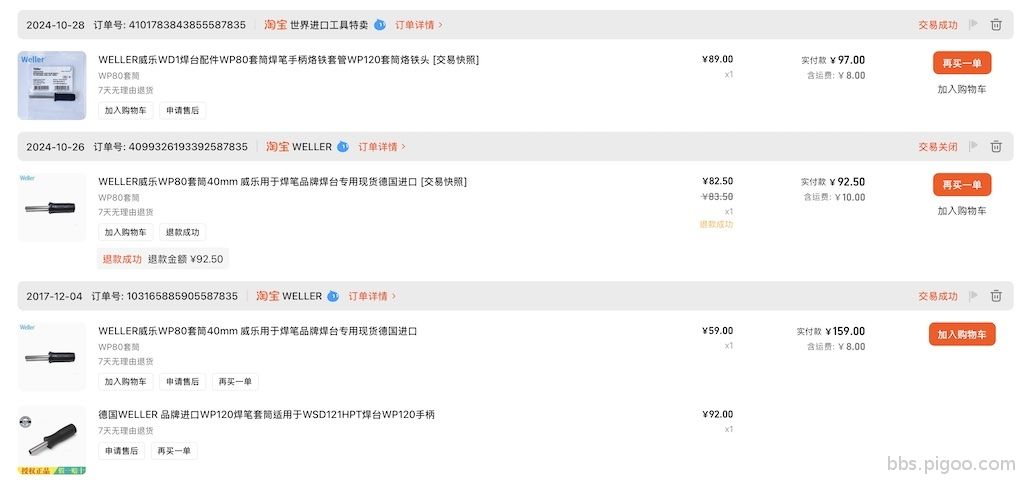Open the WP120 handle product thumbnail

tap(52, 440)
